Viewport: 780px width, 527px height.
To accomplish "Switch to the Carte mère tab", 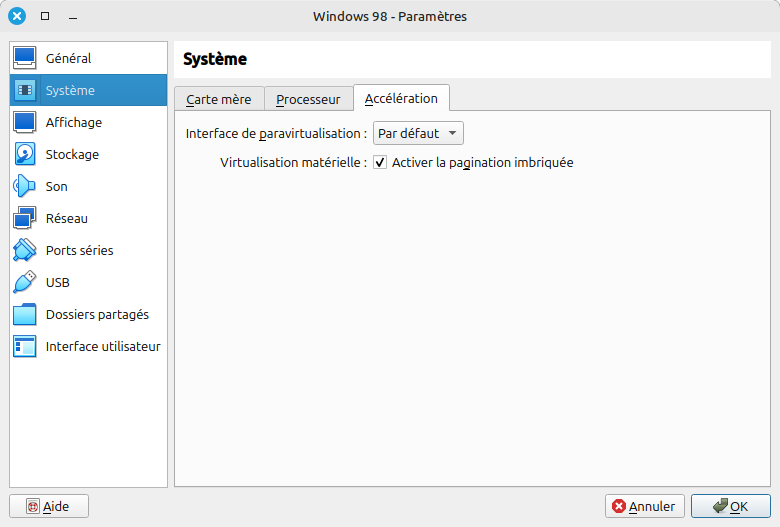I will (x=219, y=99).
